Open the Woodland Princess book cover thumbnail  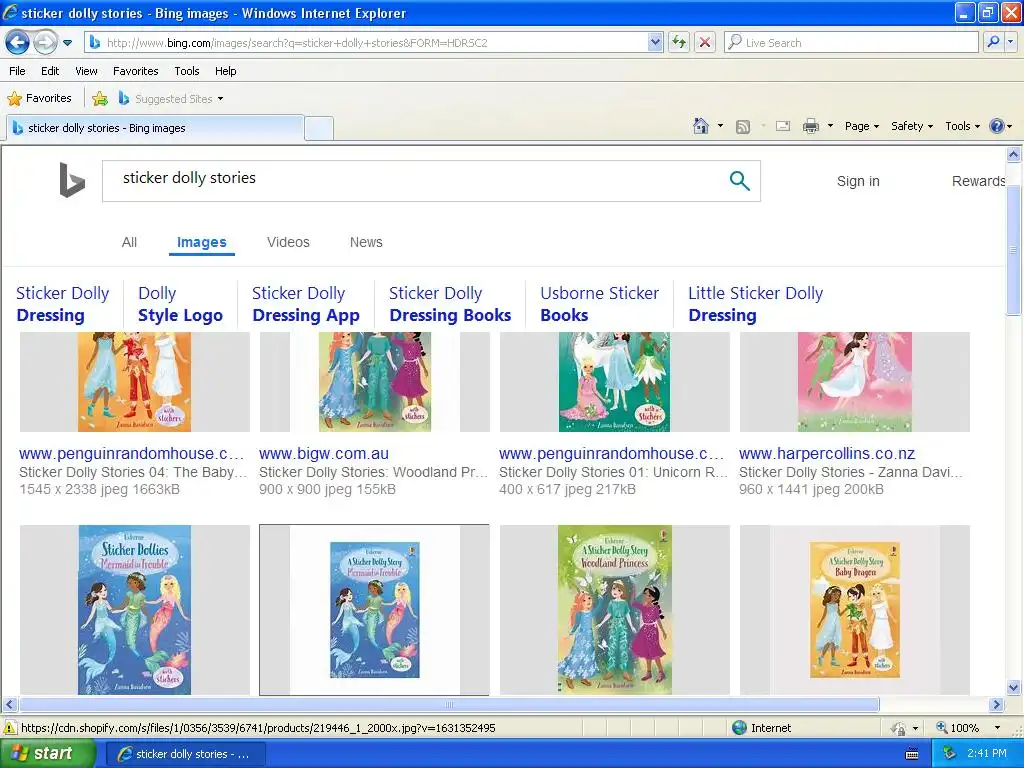tap(615, 609)
